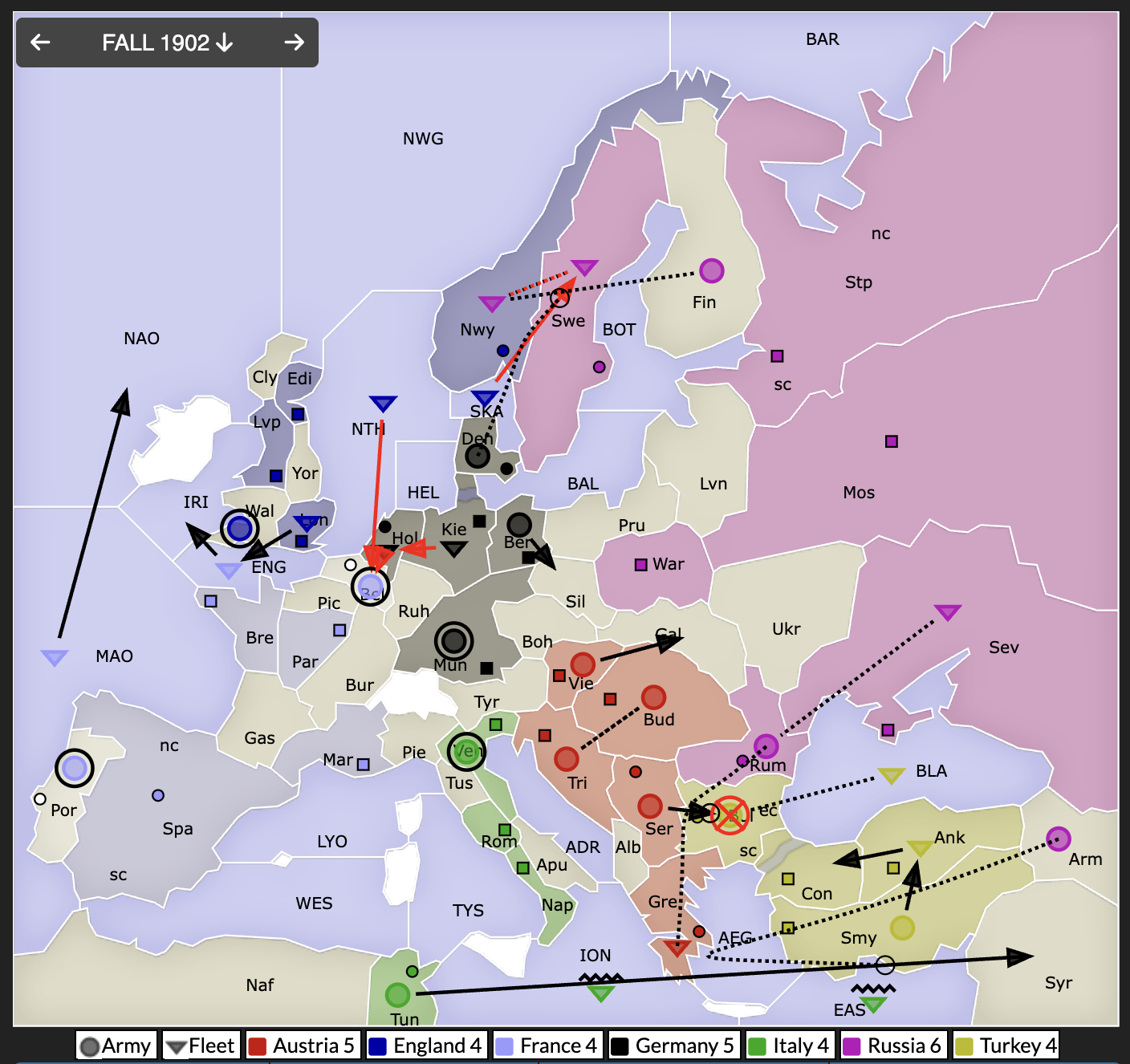Click the NAO sea label
The image size is (1130, 1064).
click(141, 339)
